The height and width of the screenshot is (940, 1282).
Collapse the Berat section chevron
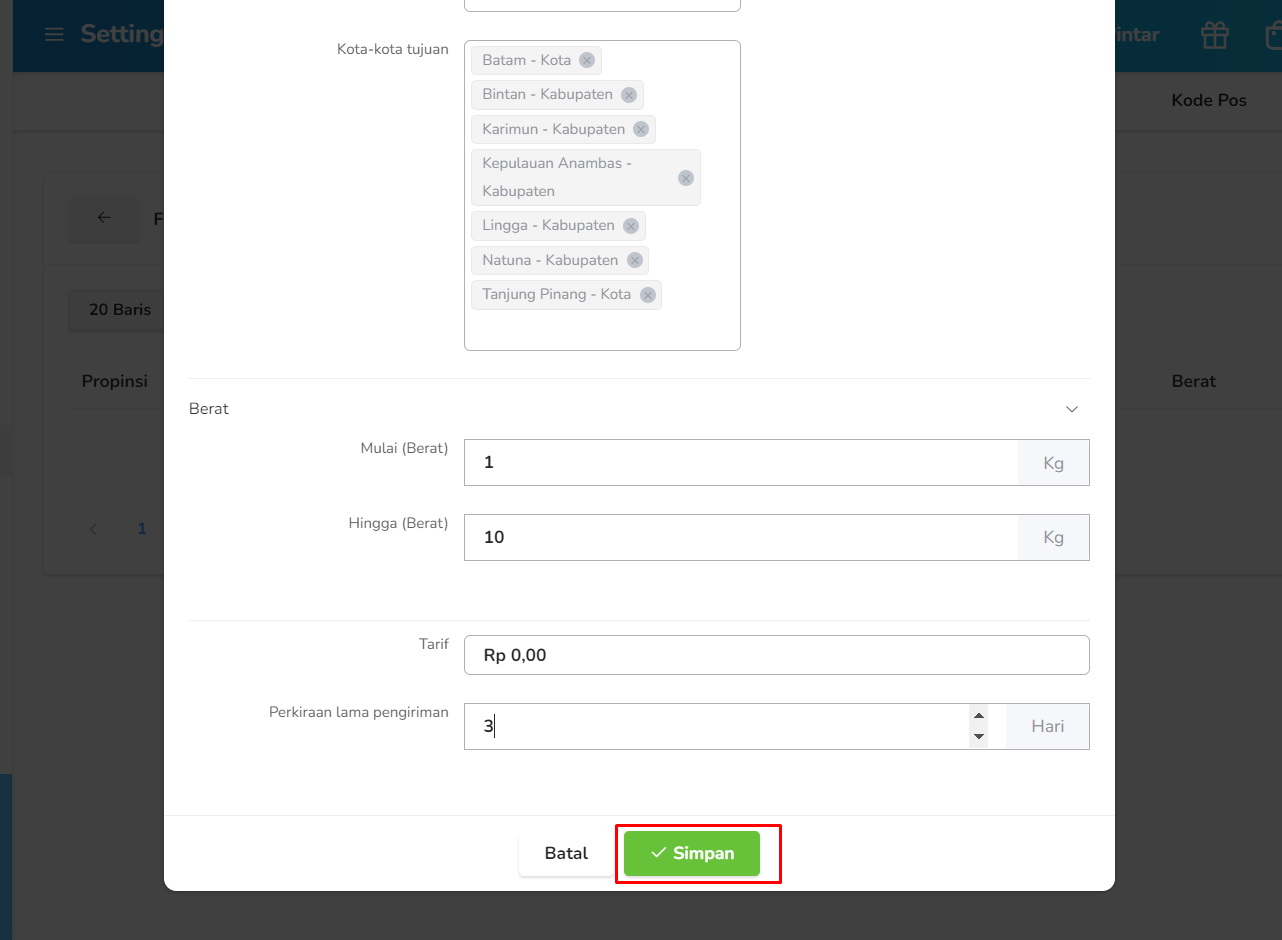[x=1072, y=409]
